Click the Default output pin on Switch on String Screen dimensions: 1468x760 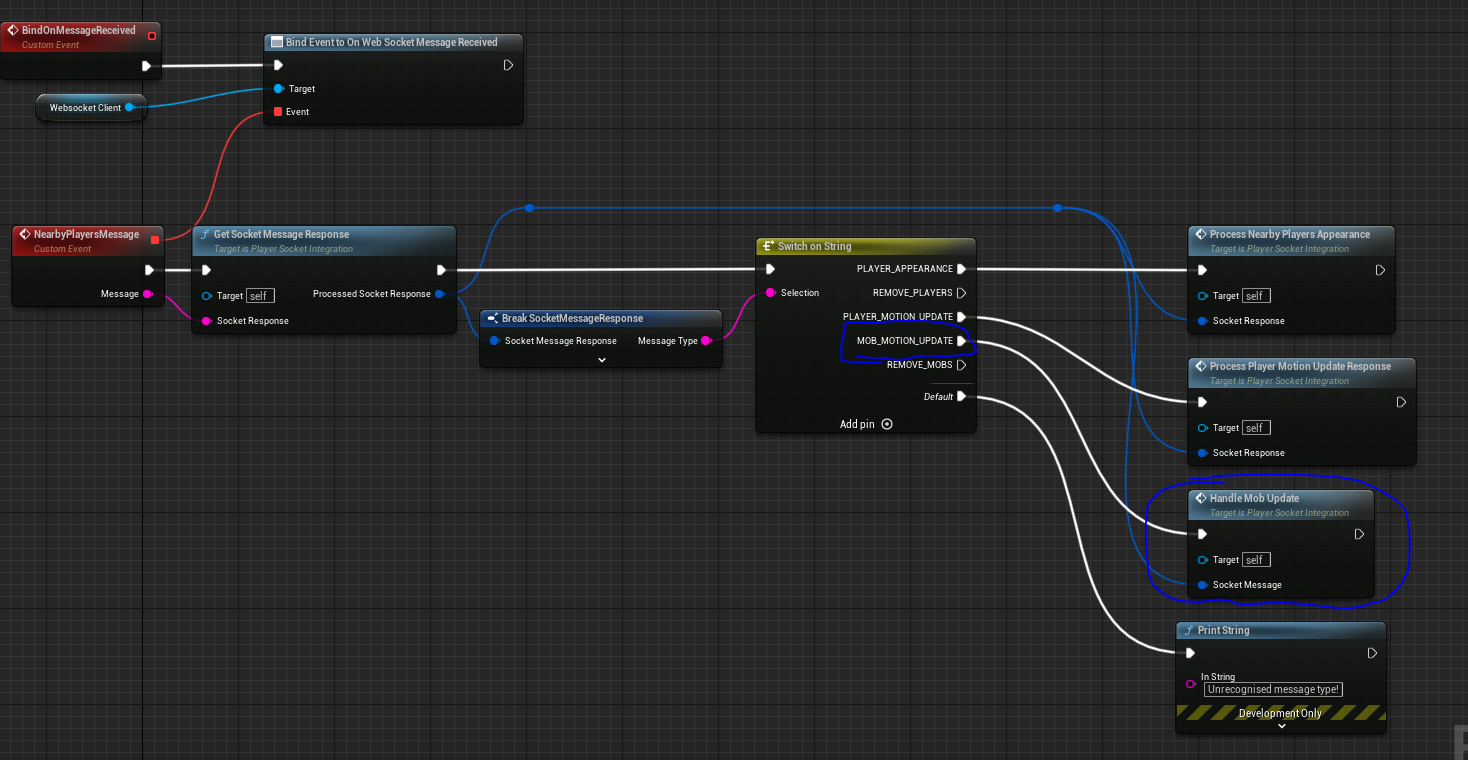click(x=961, y=397)
